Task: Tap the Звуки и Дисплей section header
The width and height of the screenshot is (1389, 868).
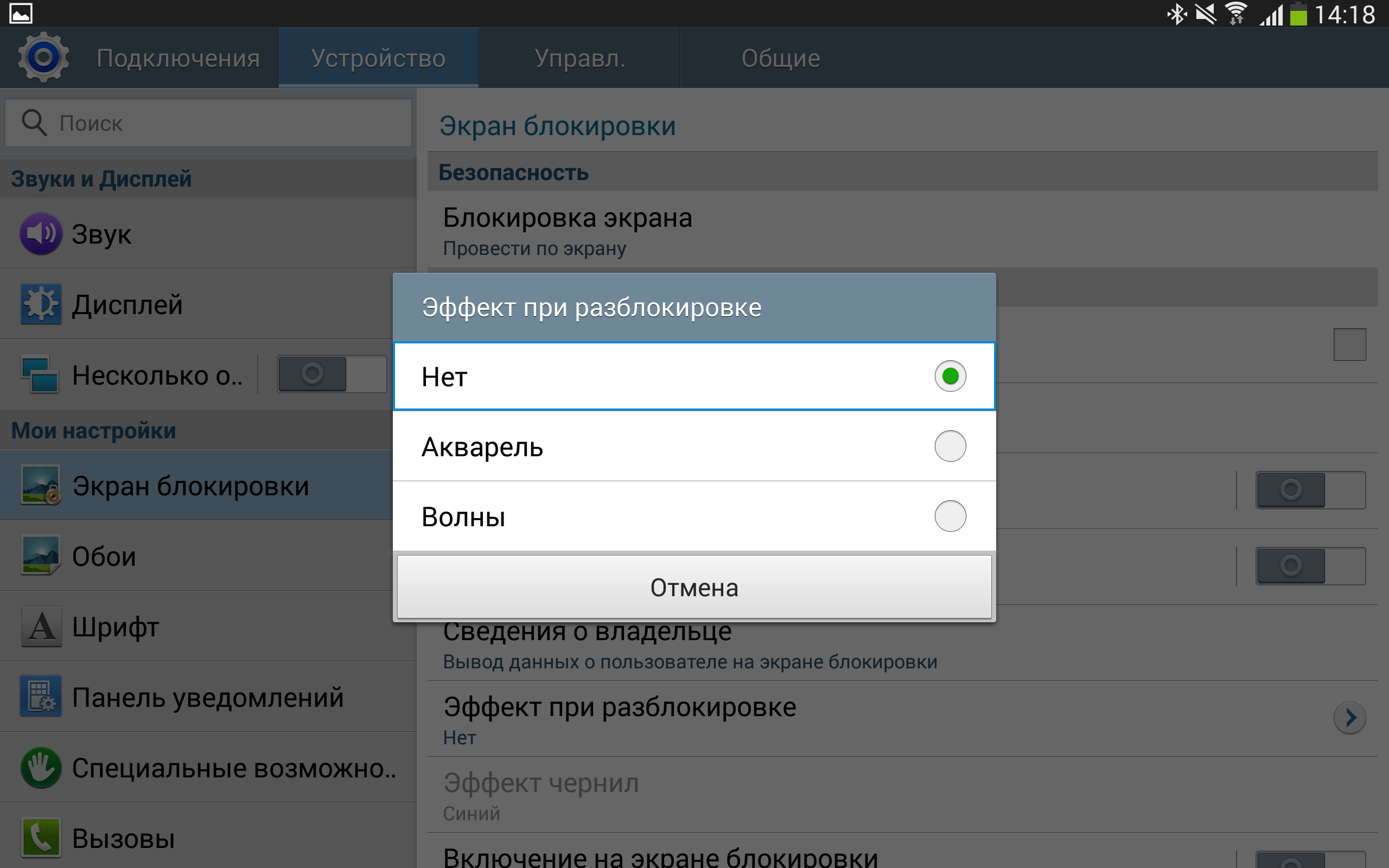Action: 208,178
